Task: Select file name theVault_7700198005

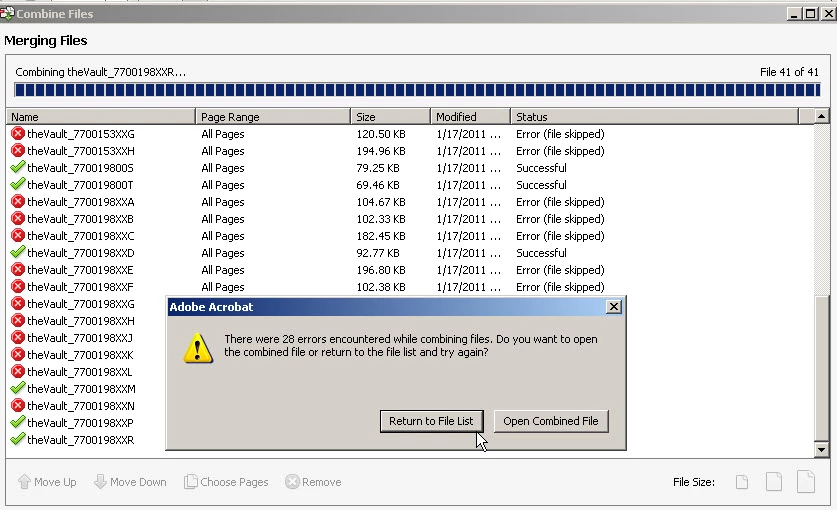Action: (80, 168)
